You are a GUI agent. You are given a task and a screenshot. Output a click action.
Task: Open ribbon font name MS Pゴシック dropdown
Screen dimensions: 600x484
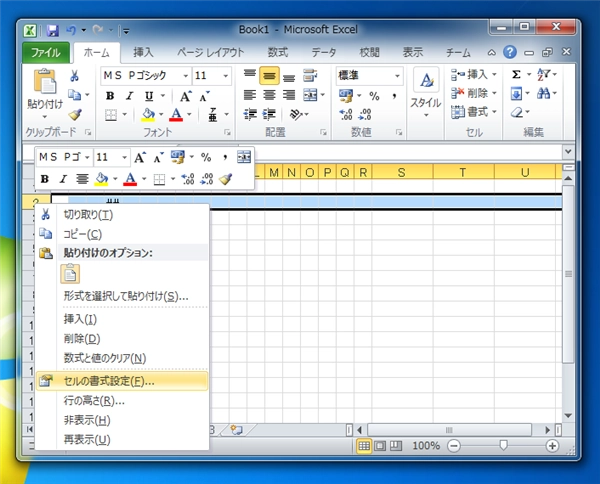click(x=185, y=76)
